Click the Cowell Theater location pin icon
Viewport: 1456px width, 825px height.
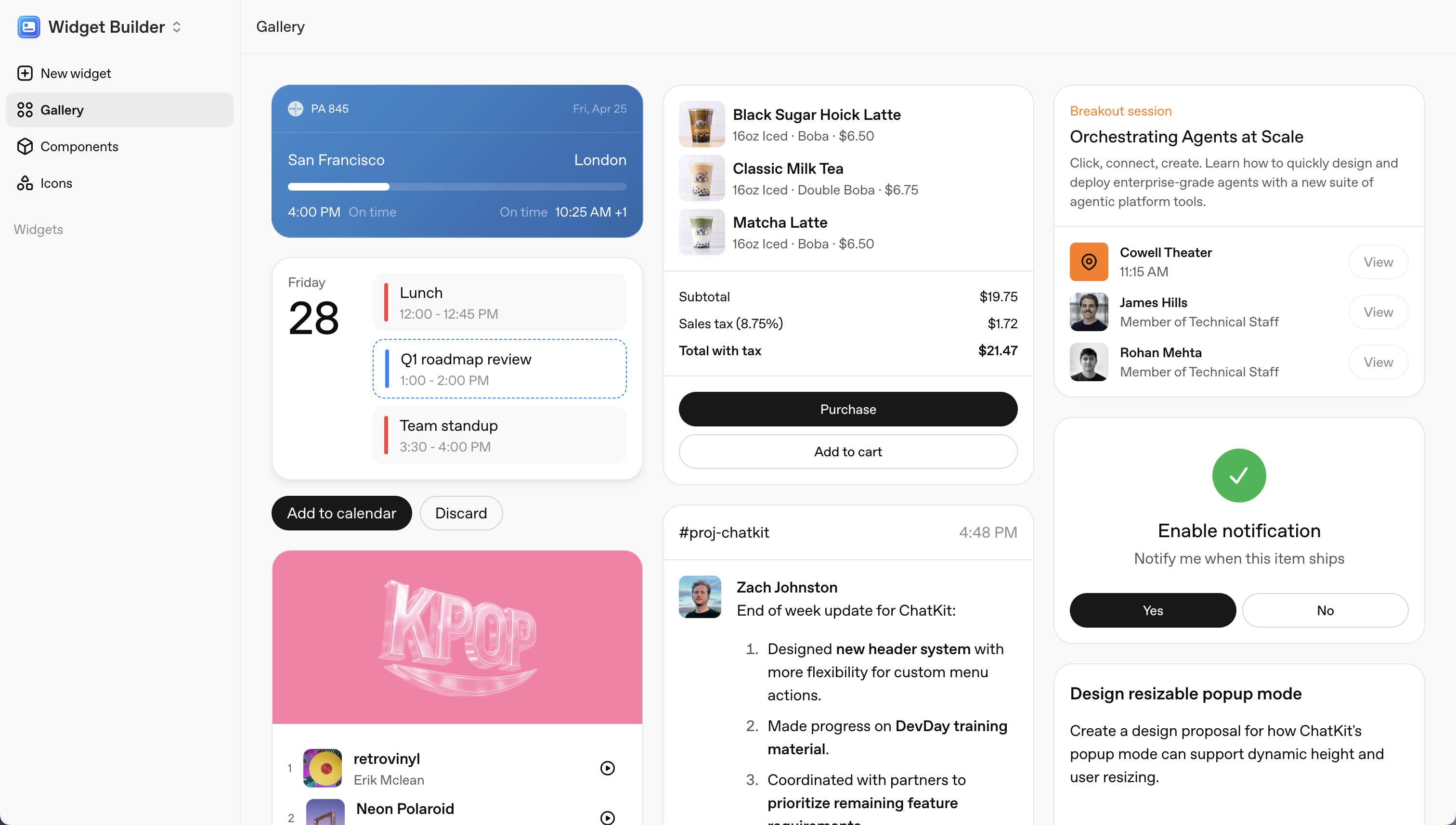tap(1088, 261)
